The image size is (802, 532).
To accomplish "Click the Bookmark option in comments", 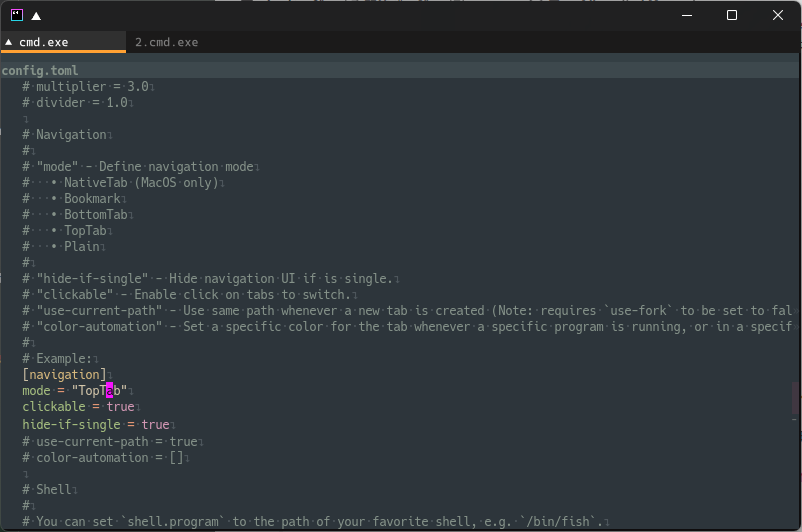I will tap(92, 198).
